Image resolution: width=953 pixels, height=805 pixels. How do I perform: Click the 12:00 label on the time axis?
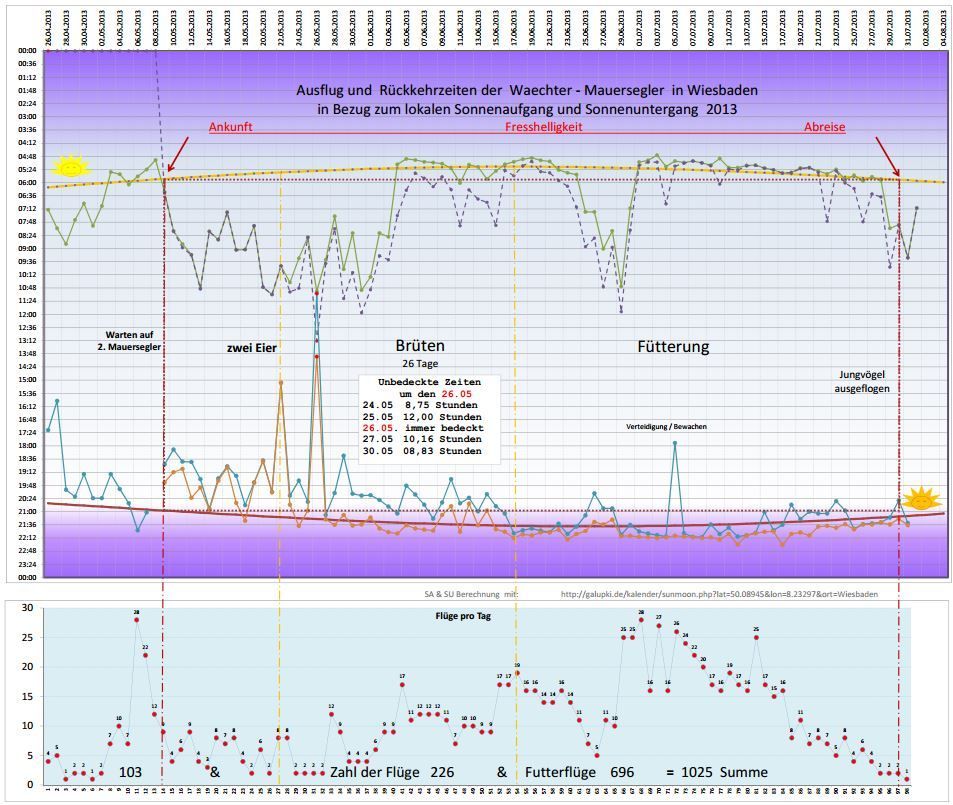27,314
